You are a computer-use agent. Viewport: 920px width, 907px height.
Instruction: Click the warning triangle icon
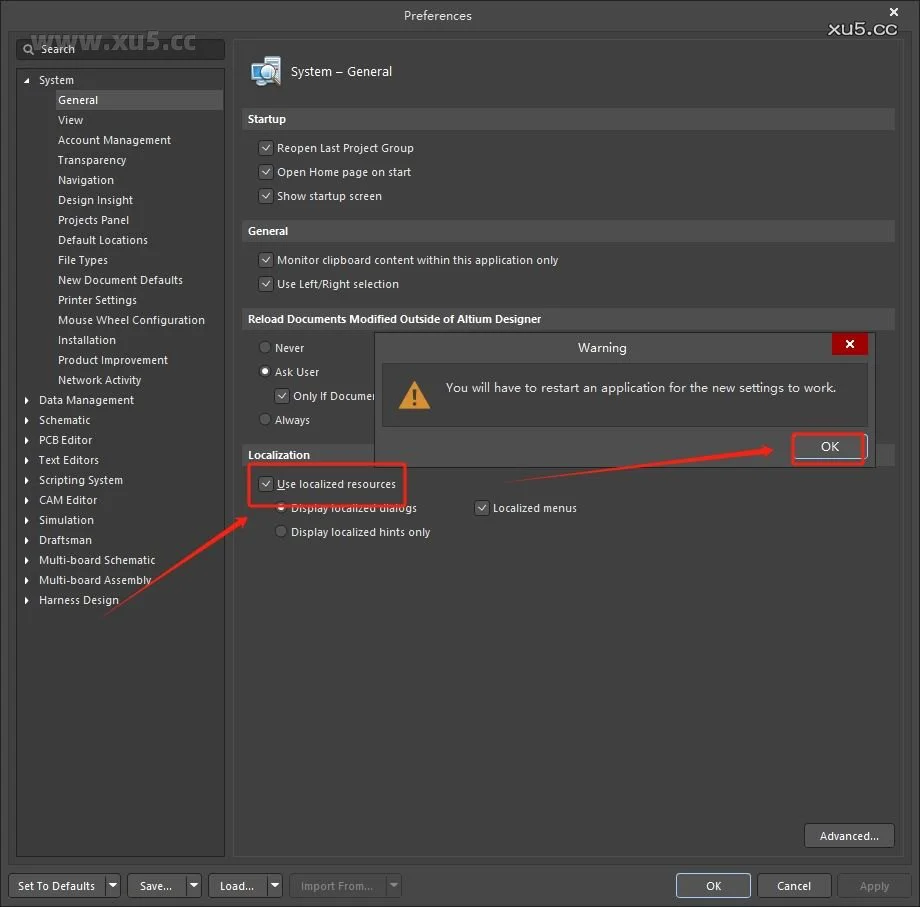click(414, 394)
